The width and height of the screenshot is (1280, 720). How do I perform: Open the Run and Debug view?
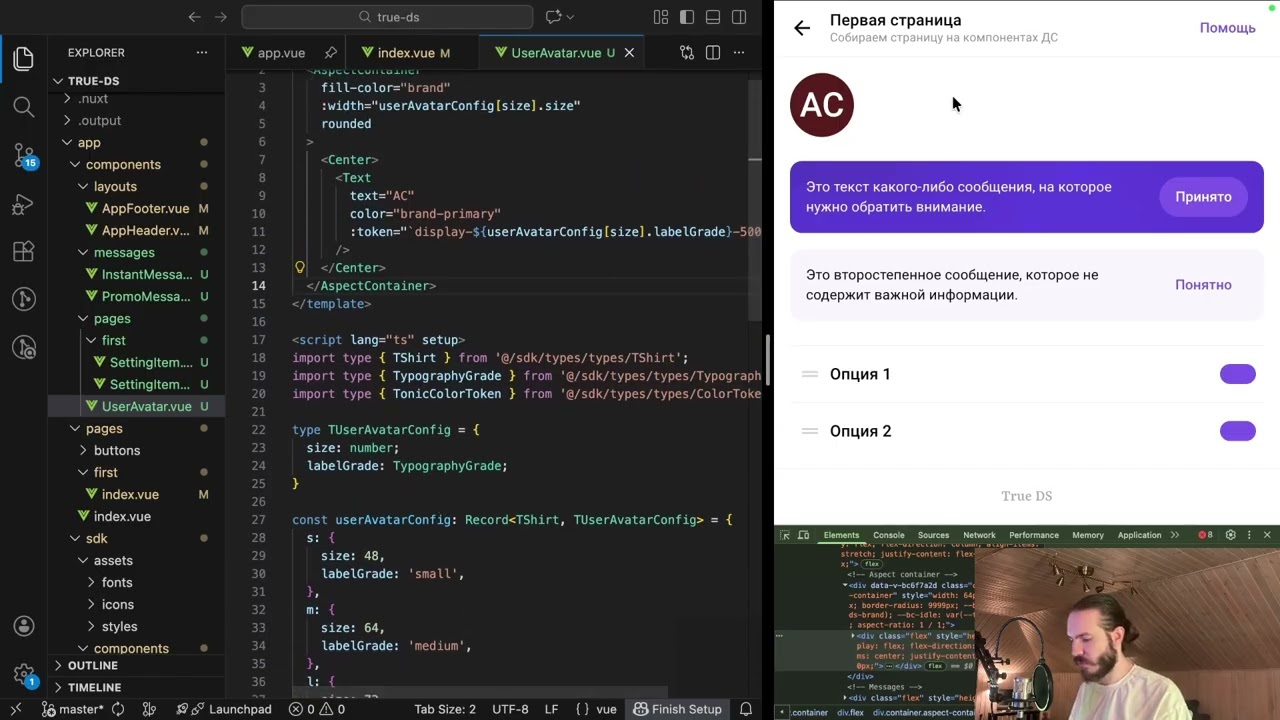pos(24,203)
